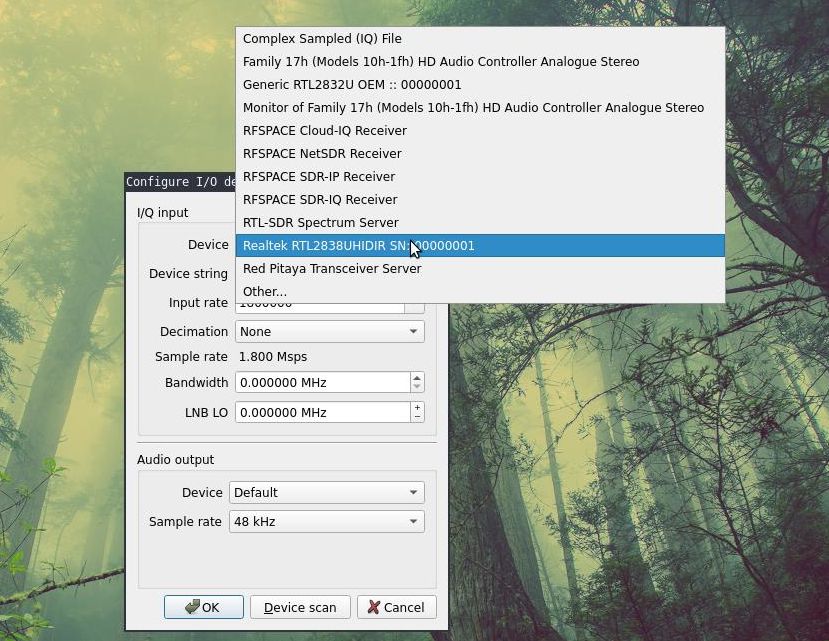Select the Other... device option
This screenshot has width=829, height=641.
480,291
